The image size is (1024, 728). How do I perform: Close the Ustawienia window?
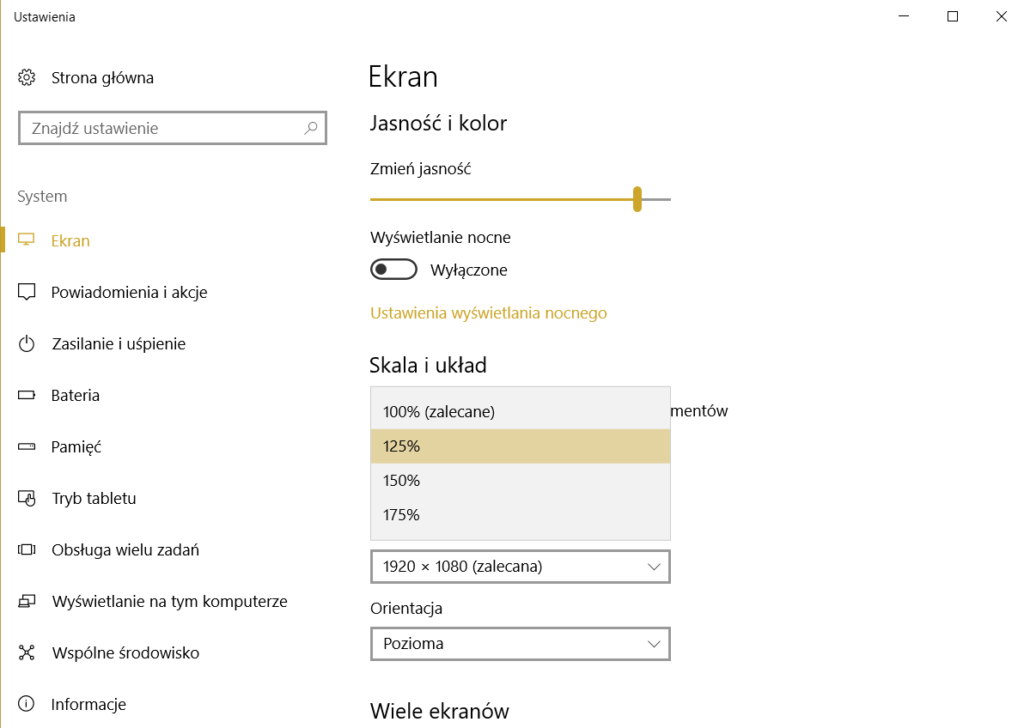(x=1001, y=16)
